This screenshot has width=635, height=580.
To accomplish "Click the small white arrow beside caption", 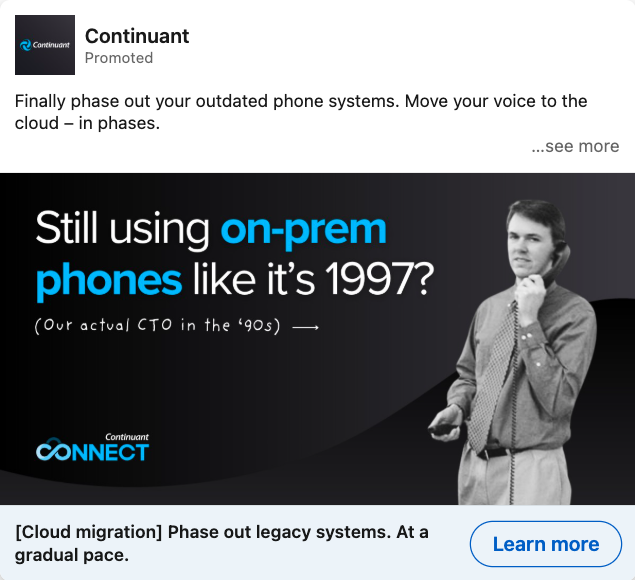I will coord(305,327).
